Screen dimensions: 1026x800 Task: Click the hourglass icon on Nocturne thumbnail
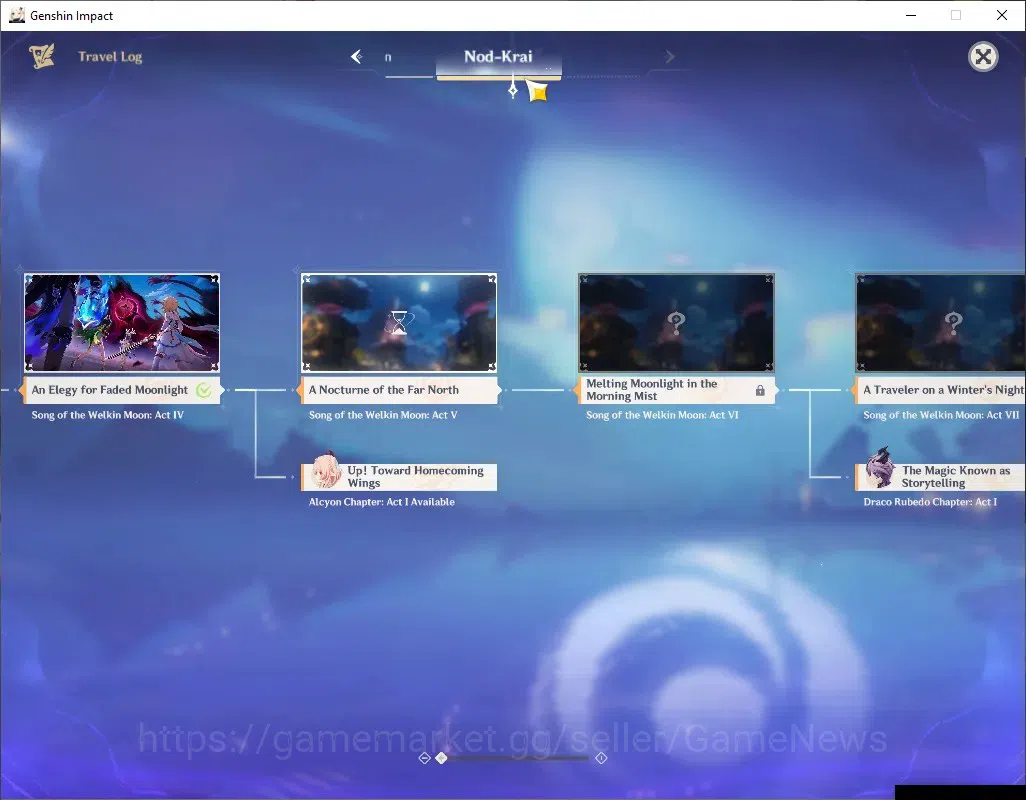398,322
